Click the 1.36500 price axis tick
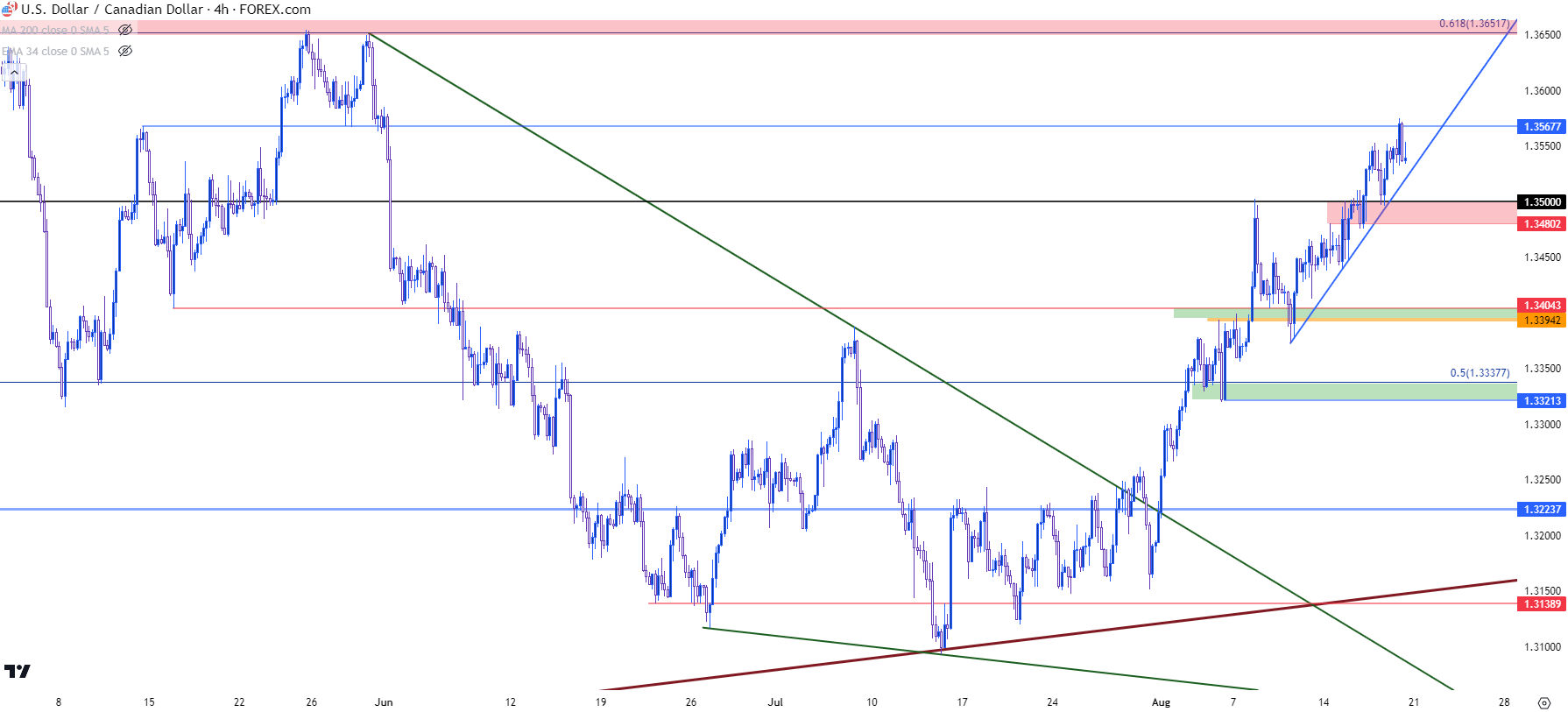 [1543, 35]
